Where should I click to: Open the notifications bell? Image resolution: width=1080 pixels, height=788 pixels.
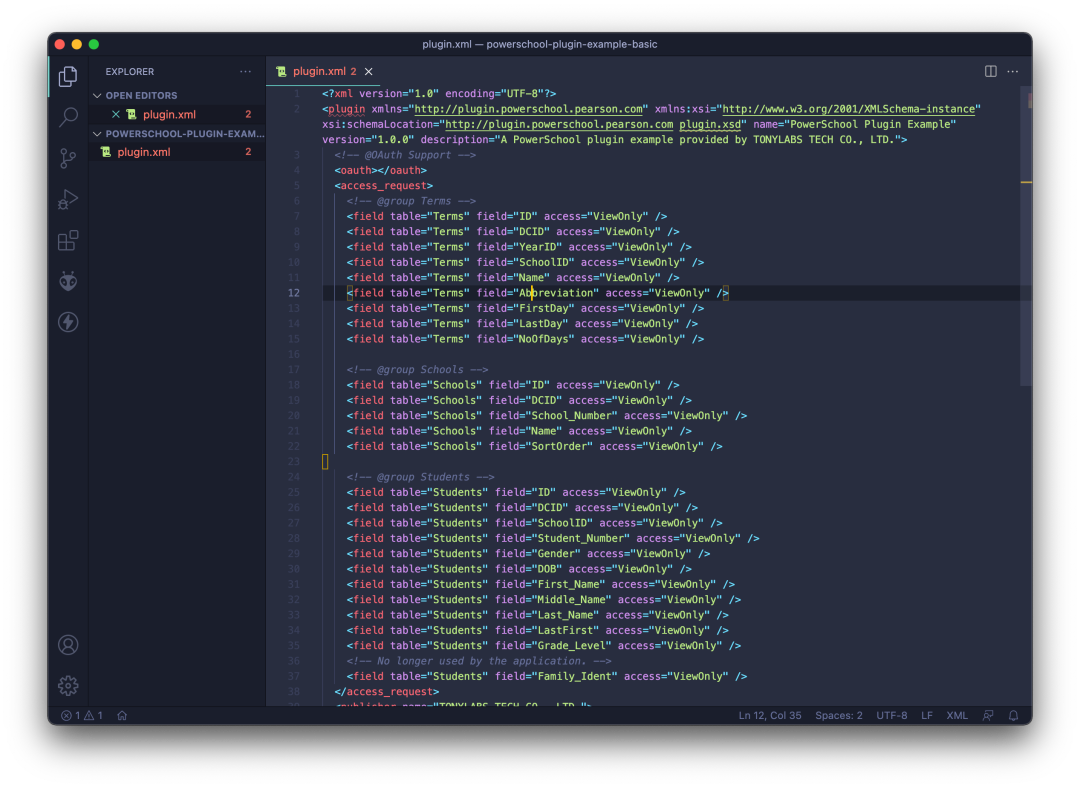coord(1013,716)
